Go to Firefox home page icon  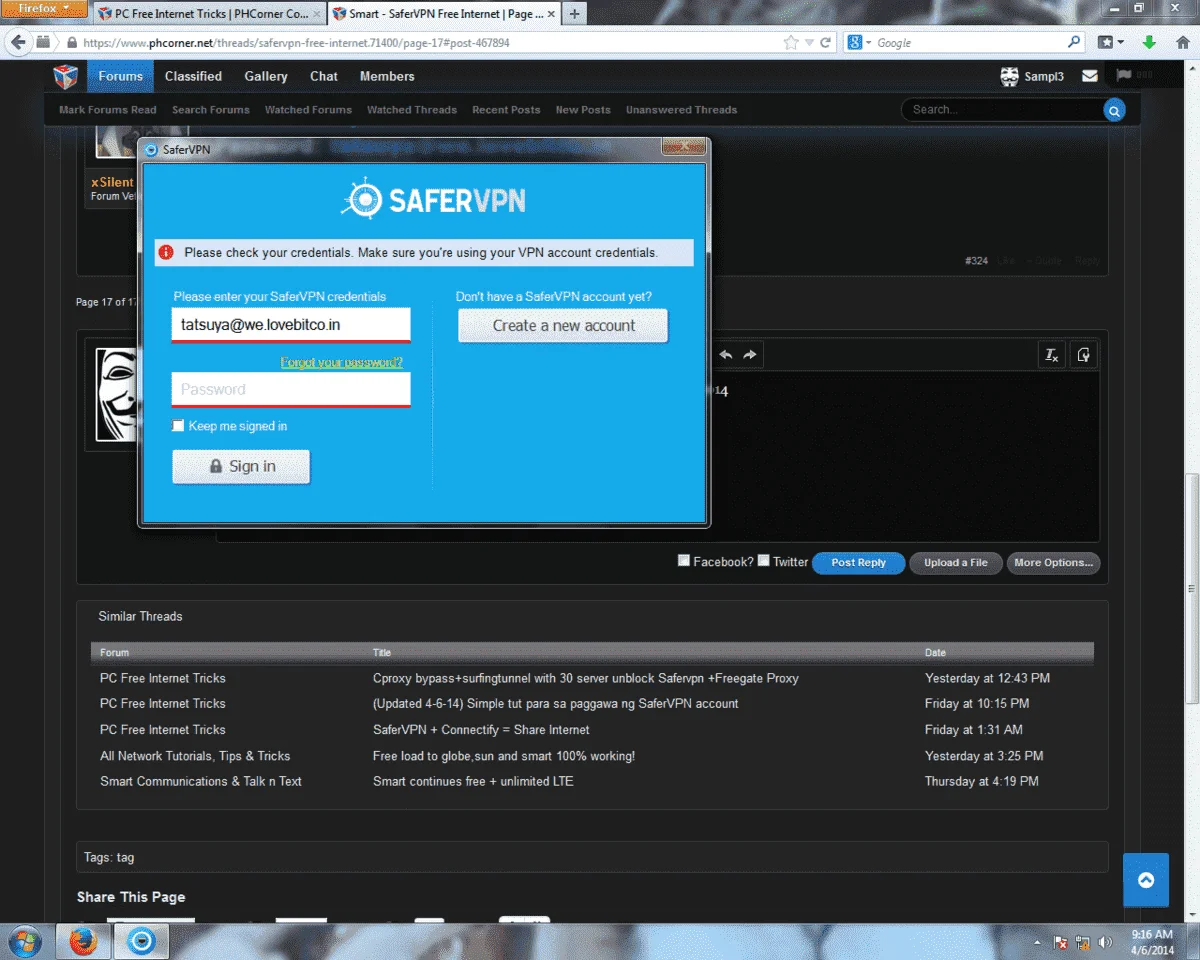[1182, 43]
